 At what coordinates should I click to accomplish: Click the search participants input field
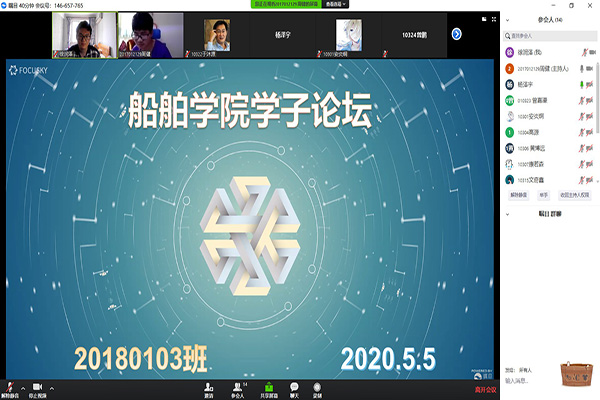pyautogui.click(x=551, y=34)
